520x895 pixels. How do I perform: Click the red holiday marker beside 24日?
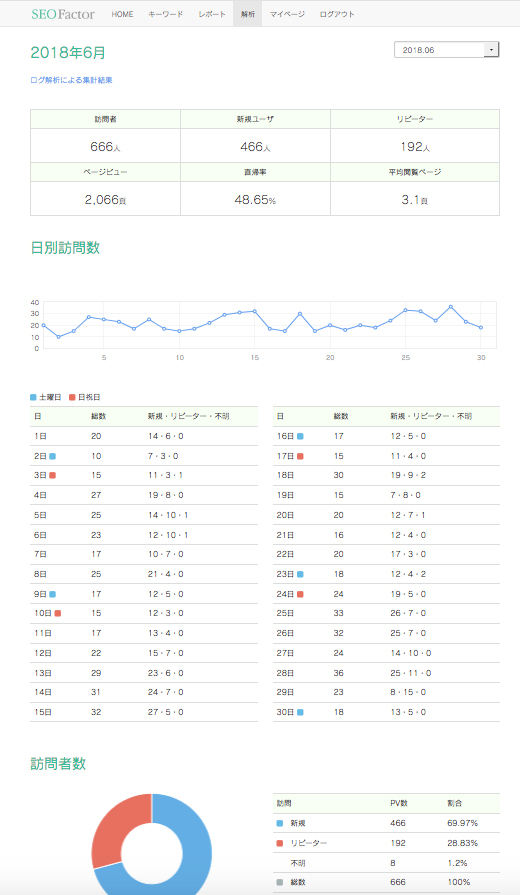point(300,594)
